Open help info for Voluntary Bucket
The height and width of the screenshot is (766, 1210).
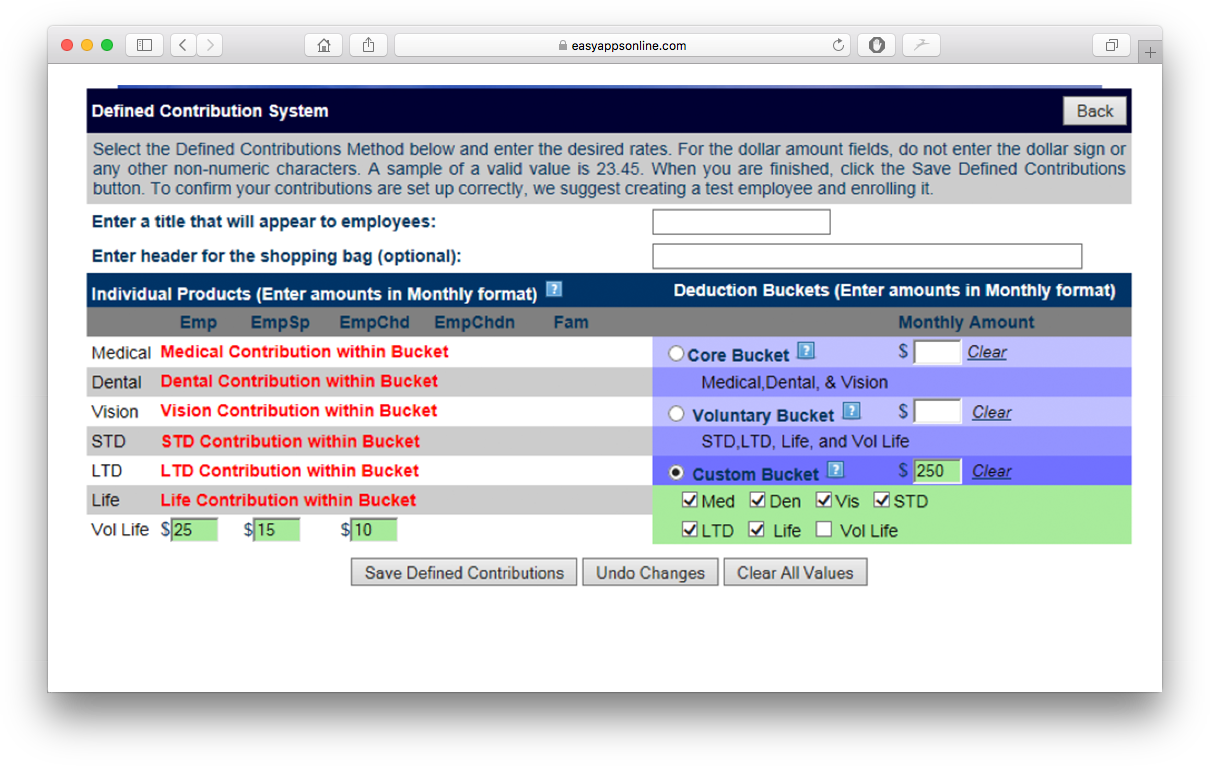(851, 412)
